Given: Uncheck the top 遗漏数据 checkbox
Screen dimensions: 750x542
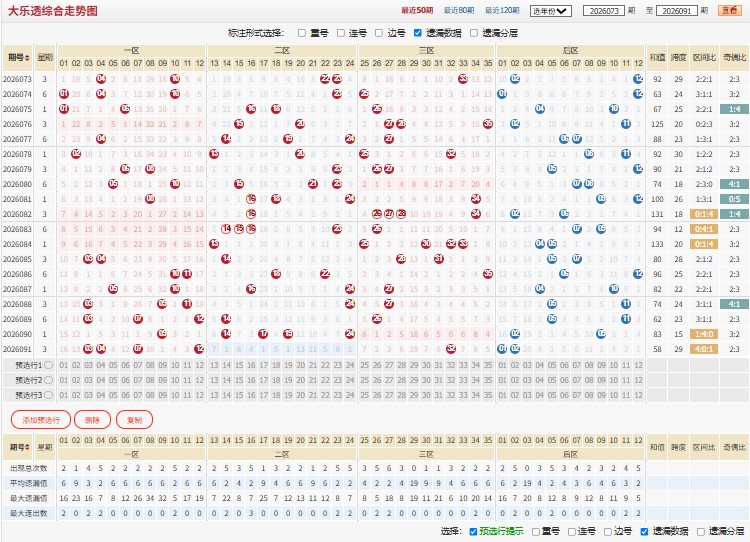Looking at the screenshot, I should tap(418, 33).
